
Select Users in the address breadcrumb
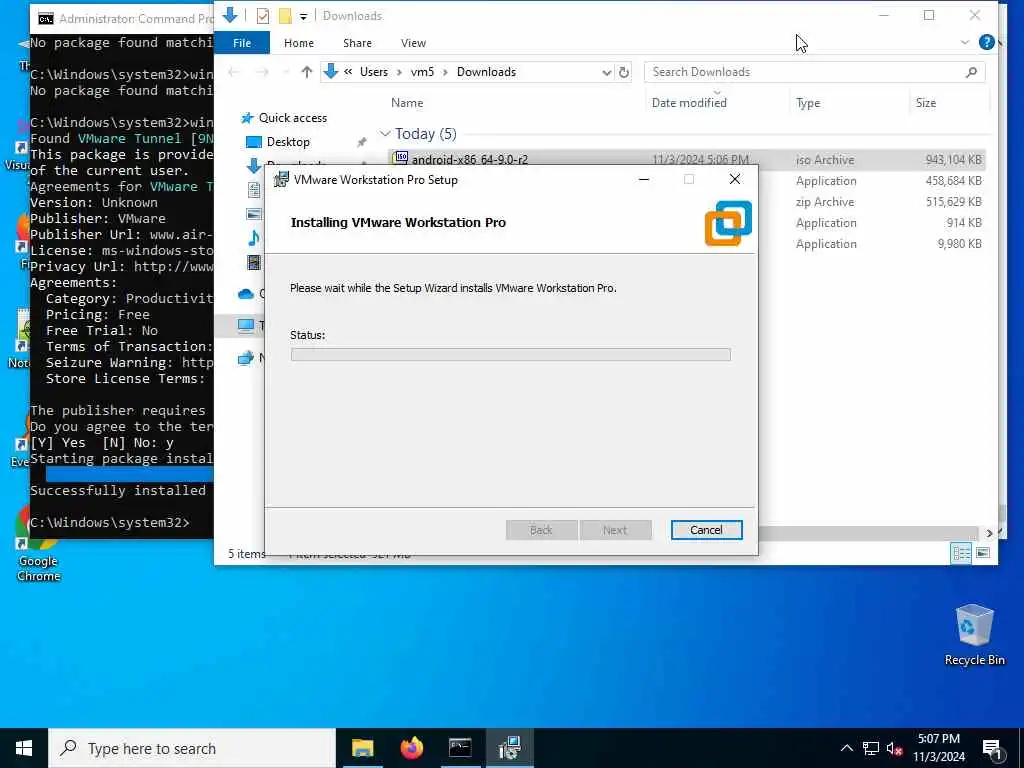tap(374, 72)
